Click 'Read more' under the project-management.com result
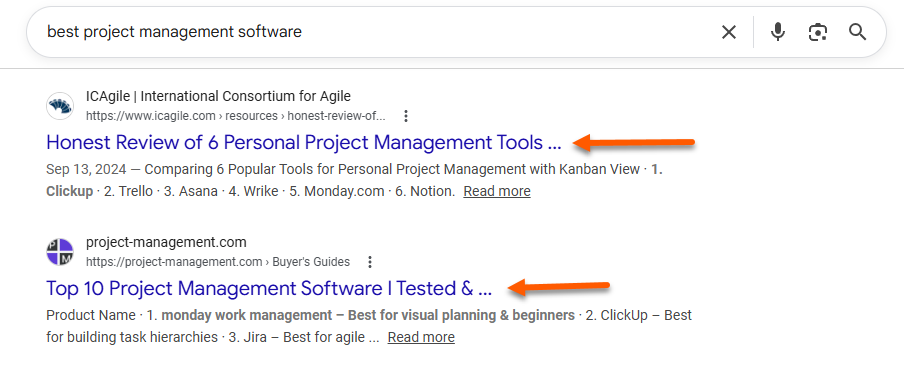The width and height of the screenshot is (904, 370). click(421, 337)
